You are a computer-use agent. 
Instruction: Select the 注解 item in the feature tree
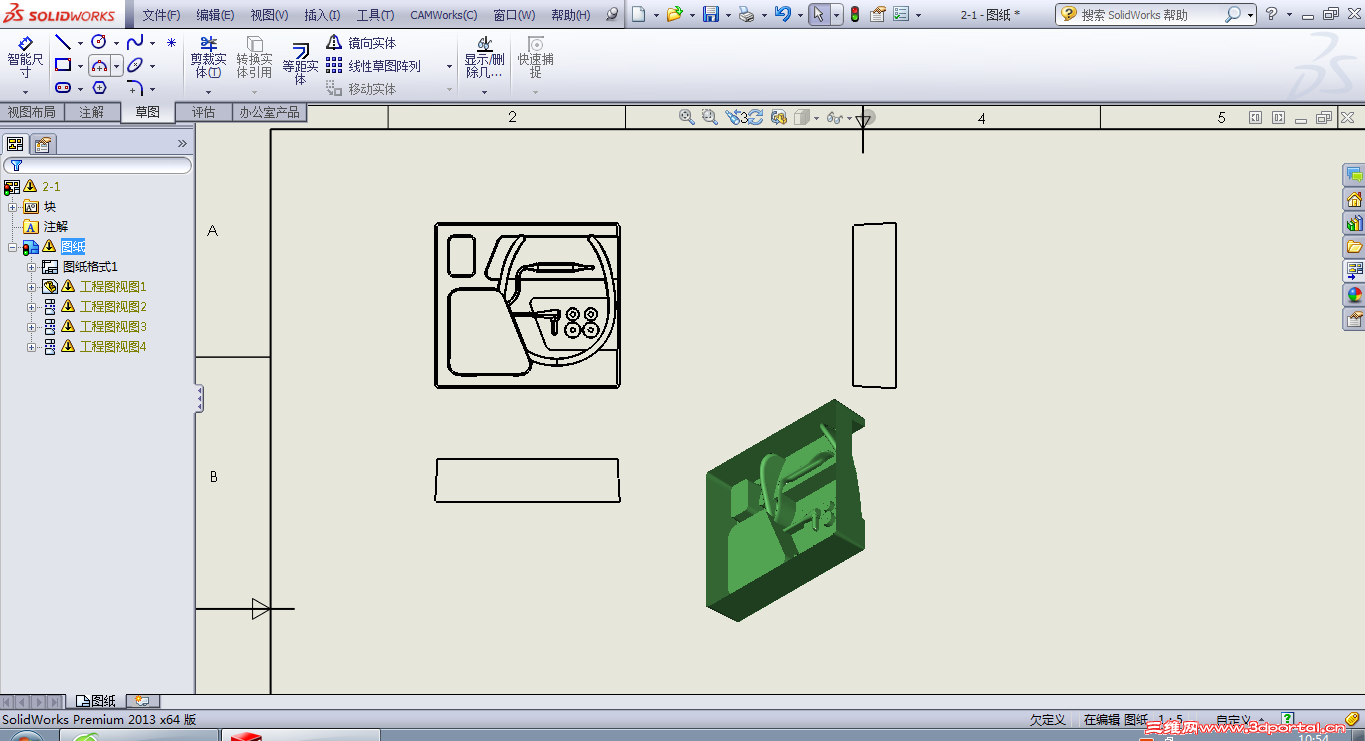point(55,227)
